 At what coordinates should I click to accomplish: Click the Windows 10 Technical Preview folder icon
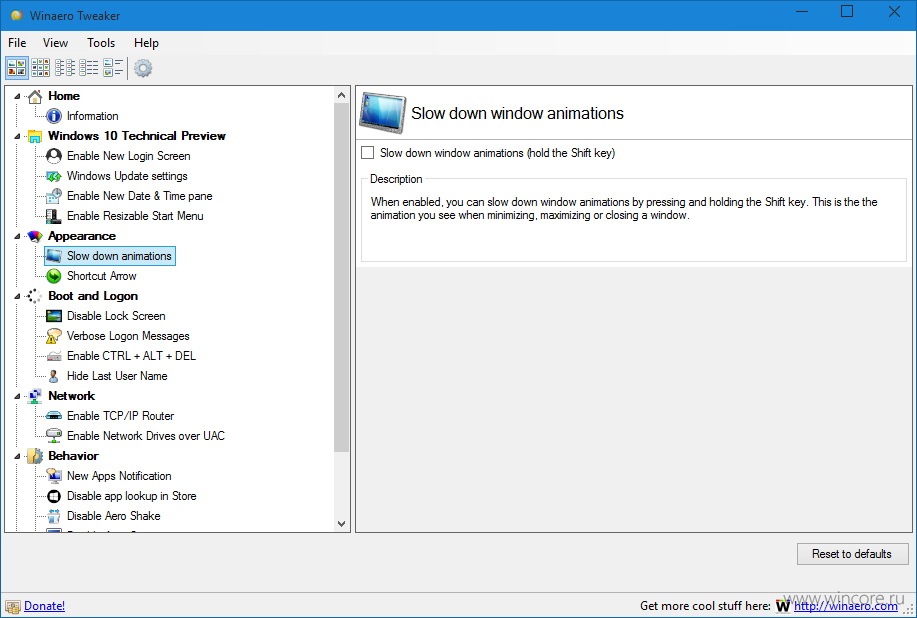point(35,136)
